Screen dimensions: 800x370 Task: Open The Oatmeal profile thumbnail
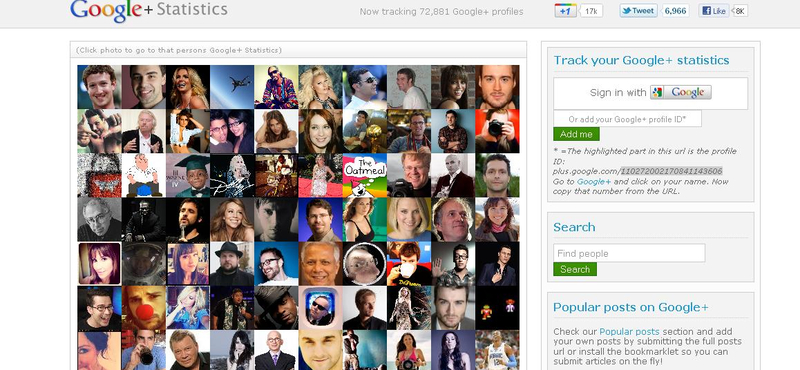point(364,176)
